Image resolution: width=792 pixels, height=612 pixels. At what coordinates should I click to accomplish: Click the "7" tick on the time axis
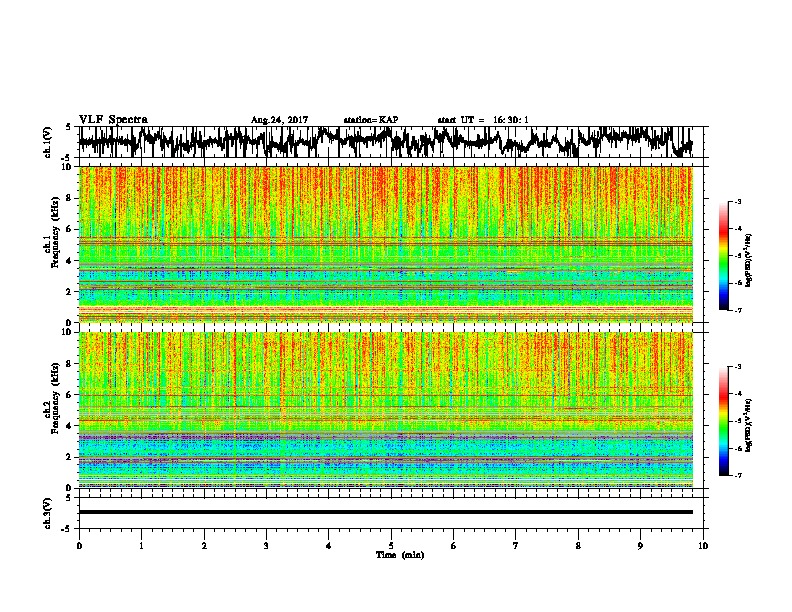(516, 546)
